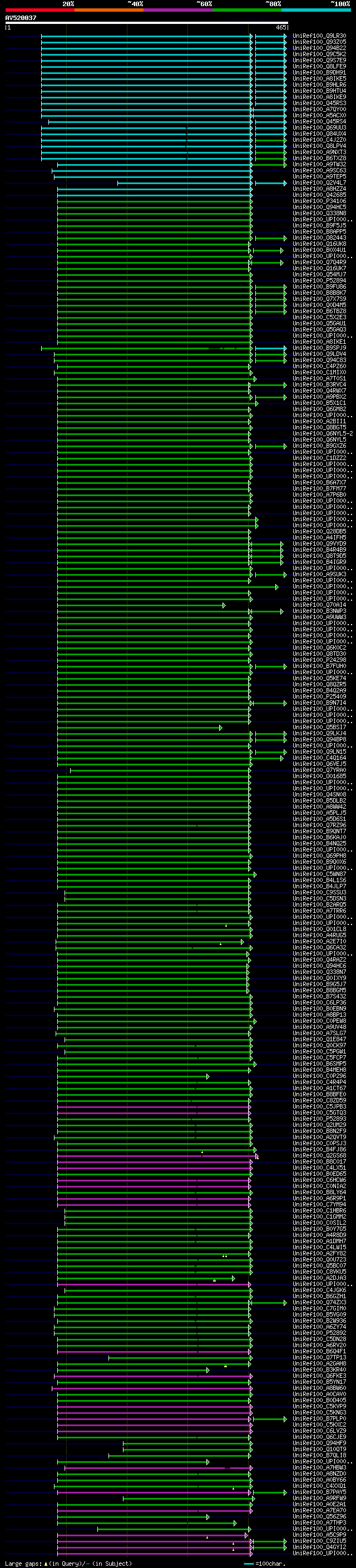Select the UniRef100_A9TW32 label

click(319, 164)
